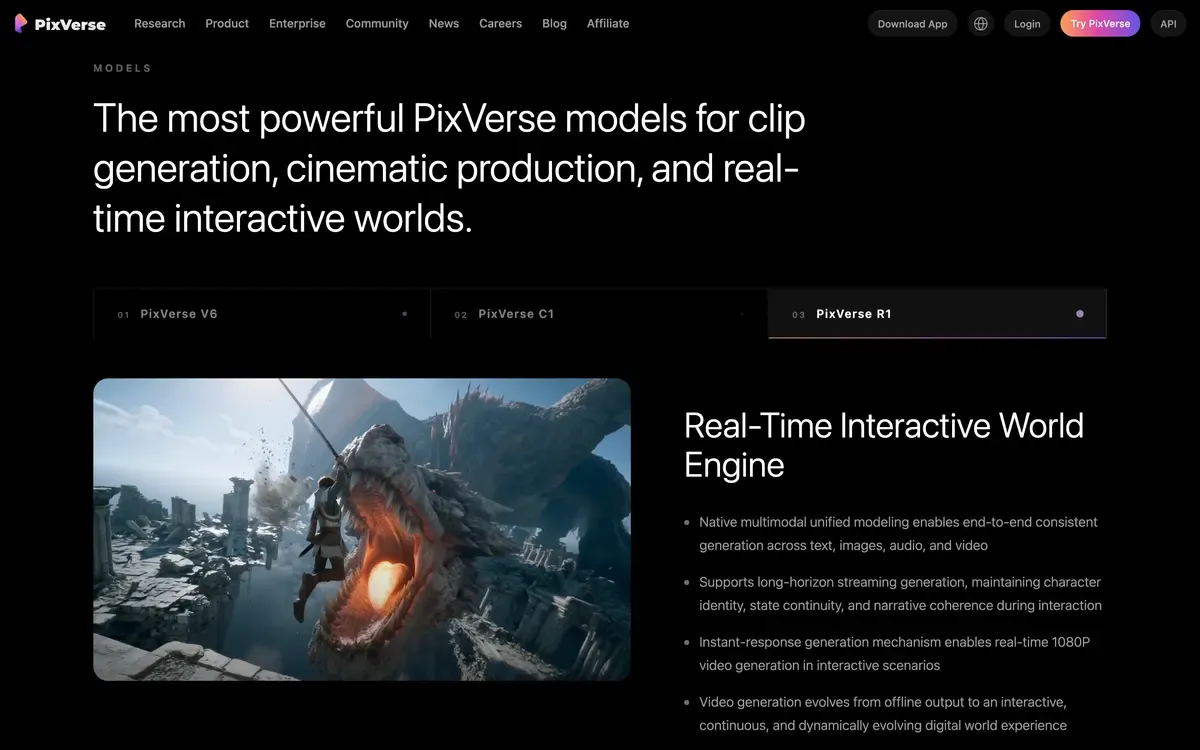The image size is (1200, 750).
Task: Select the PixVerse R1 tab
Action: pyautogui.click(x=937, y=314)
